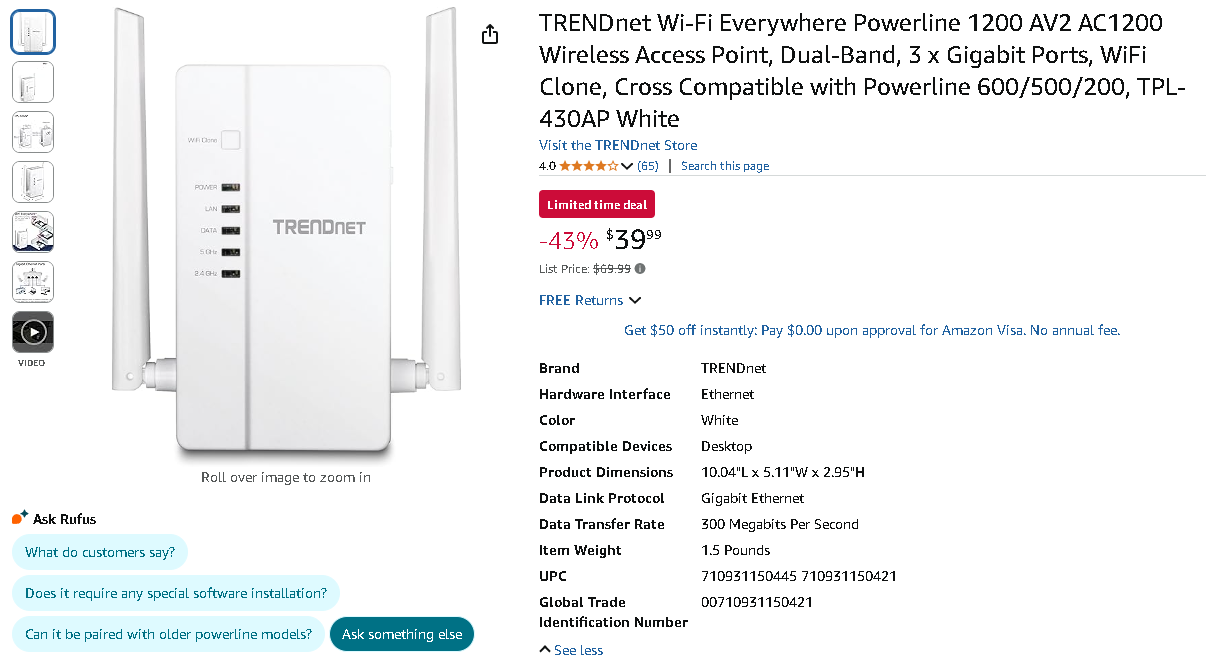Visit the TRENDnet Store

(617, 144)
